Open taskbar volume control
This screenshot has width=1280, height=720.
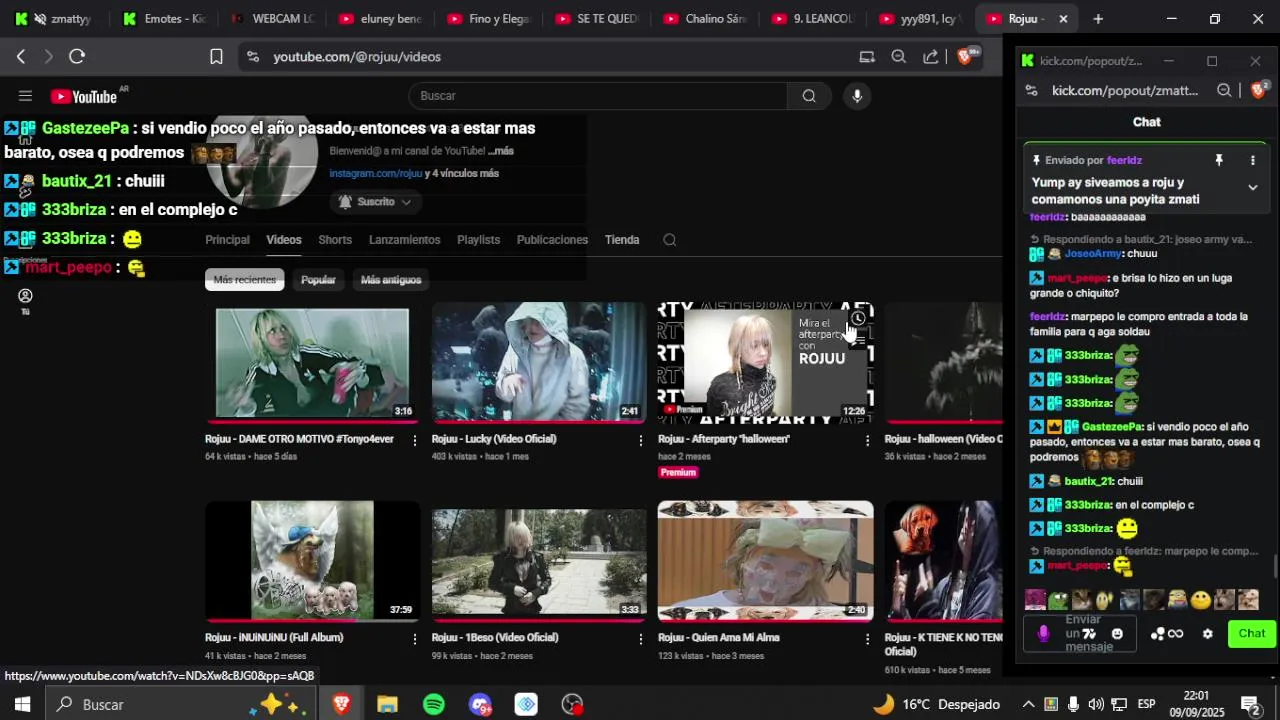coord(1096,704)
